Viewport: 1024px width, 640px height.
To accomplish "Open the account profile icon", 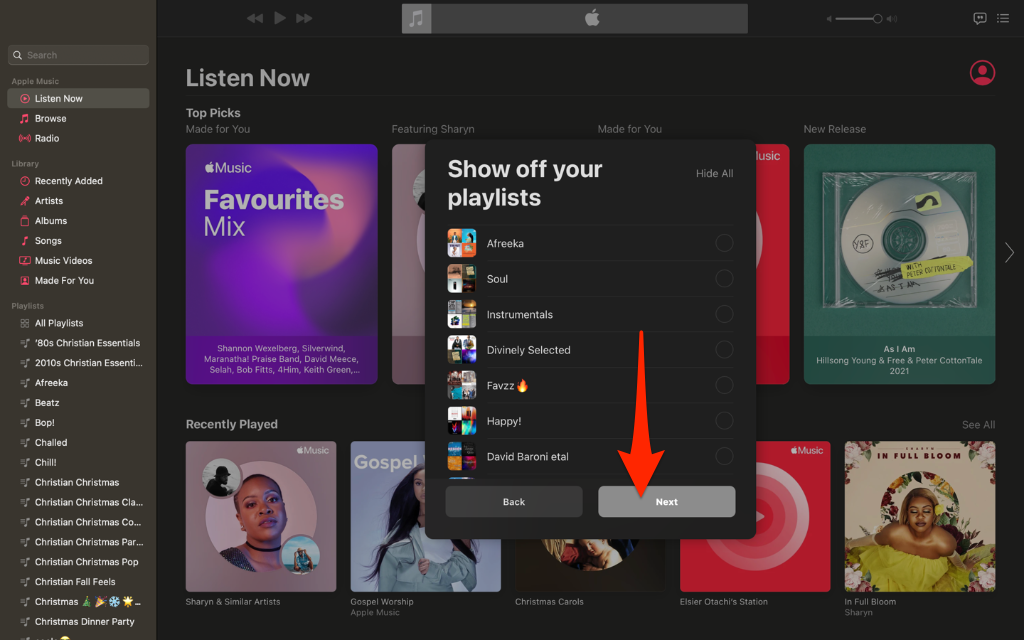I will click(983, 73).
